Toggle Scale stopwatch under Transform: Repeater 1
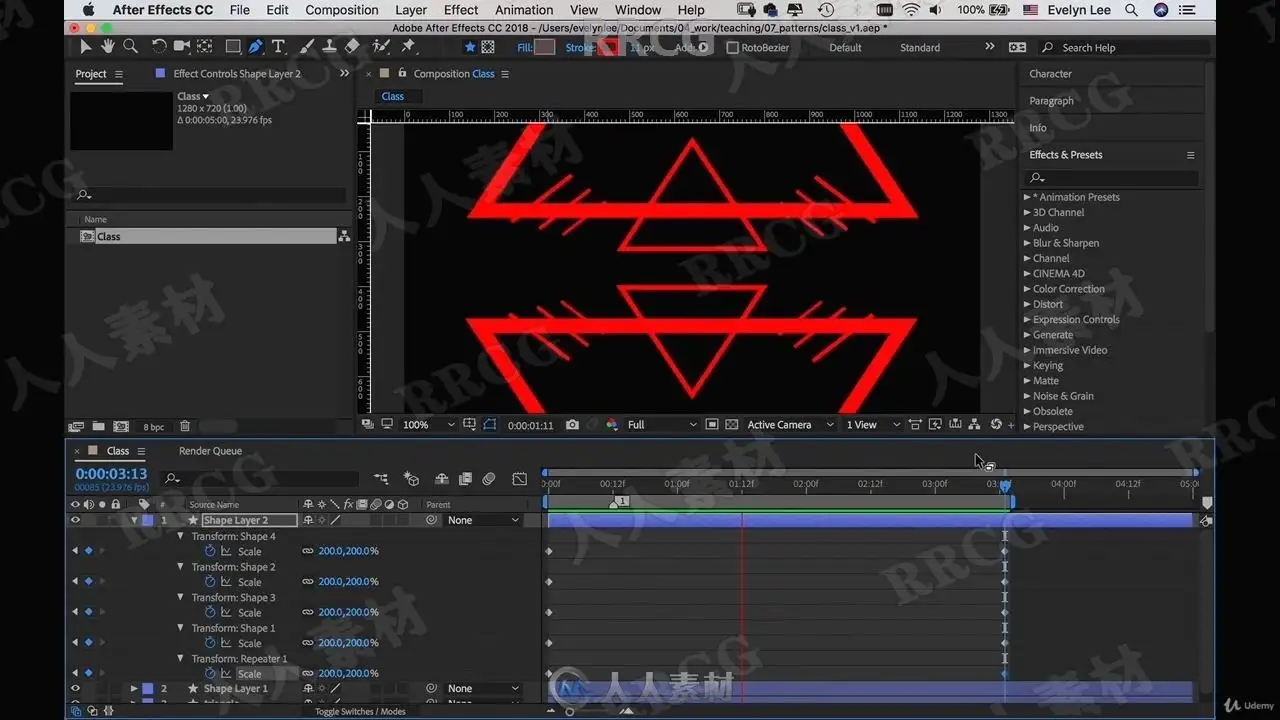1280x720 pixels. 210,674
